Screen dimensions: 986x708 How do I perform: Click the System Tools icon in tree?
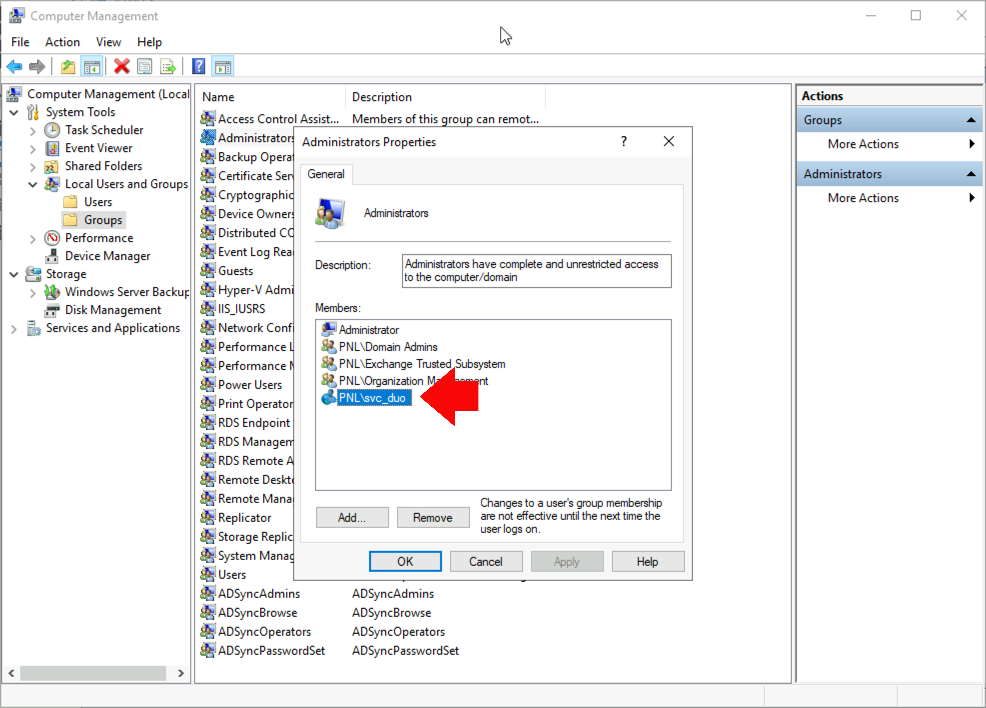[x=33, y=112]
